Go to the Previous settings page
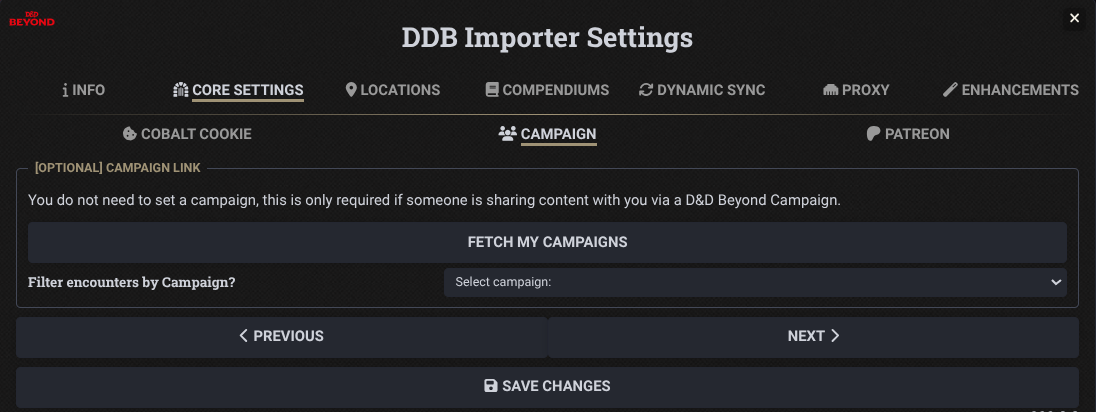The image size is (1096, 412). (282, 336)
